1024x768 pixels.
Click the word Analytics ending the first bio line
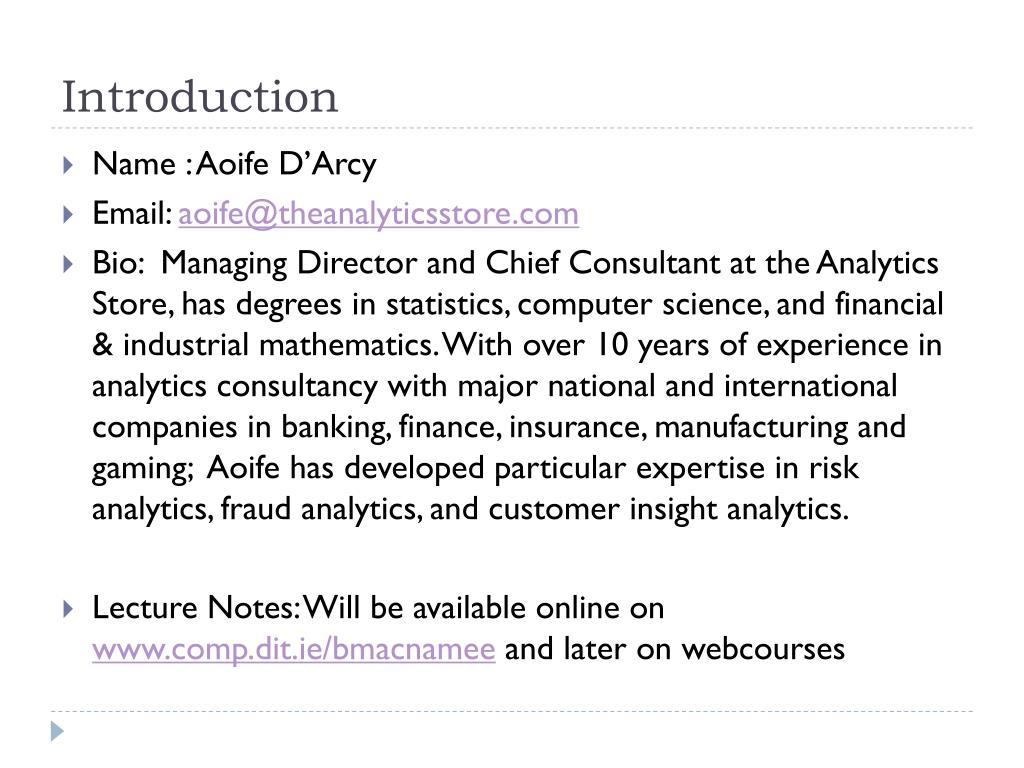(x=878, y=264)
